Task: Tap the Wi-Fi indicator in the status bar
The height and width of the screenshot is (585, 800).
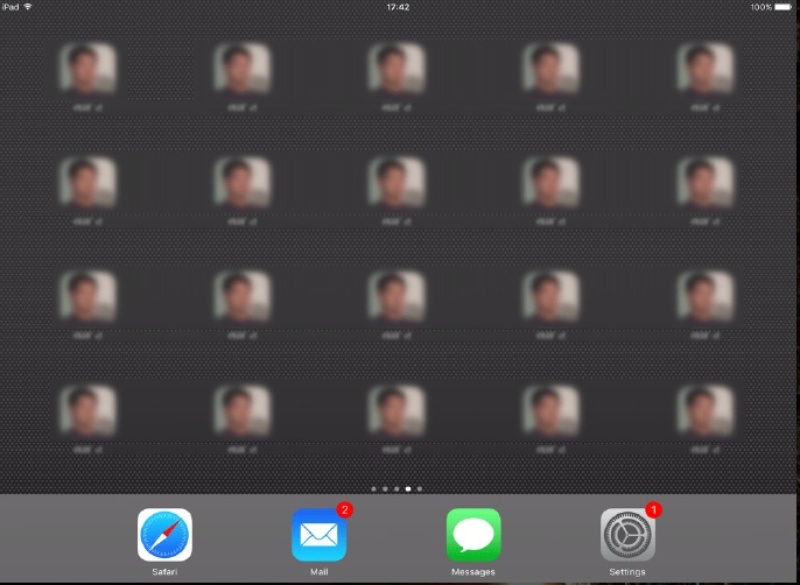Action: [29, 6]
